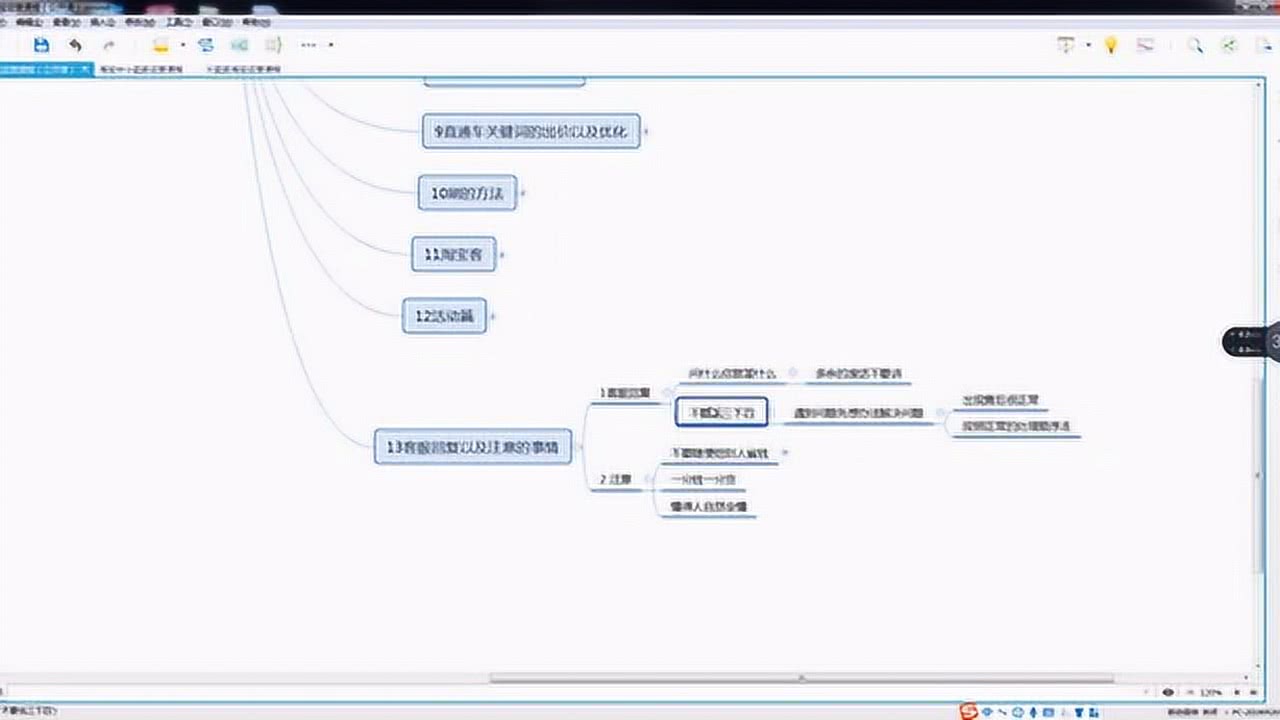The image size is (1280, 720).
Task: Click the redo arrow icon
Action: click(x=109, y=45)
